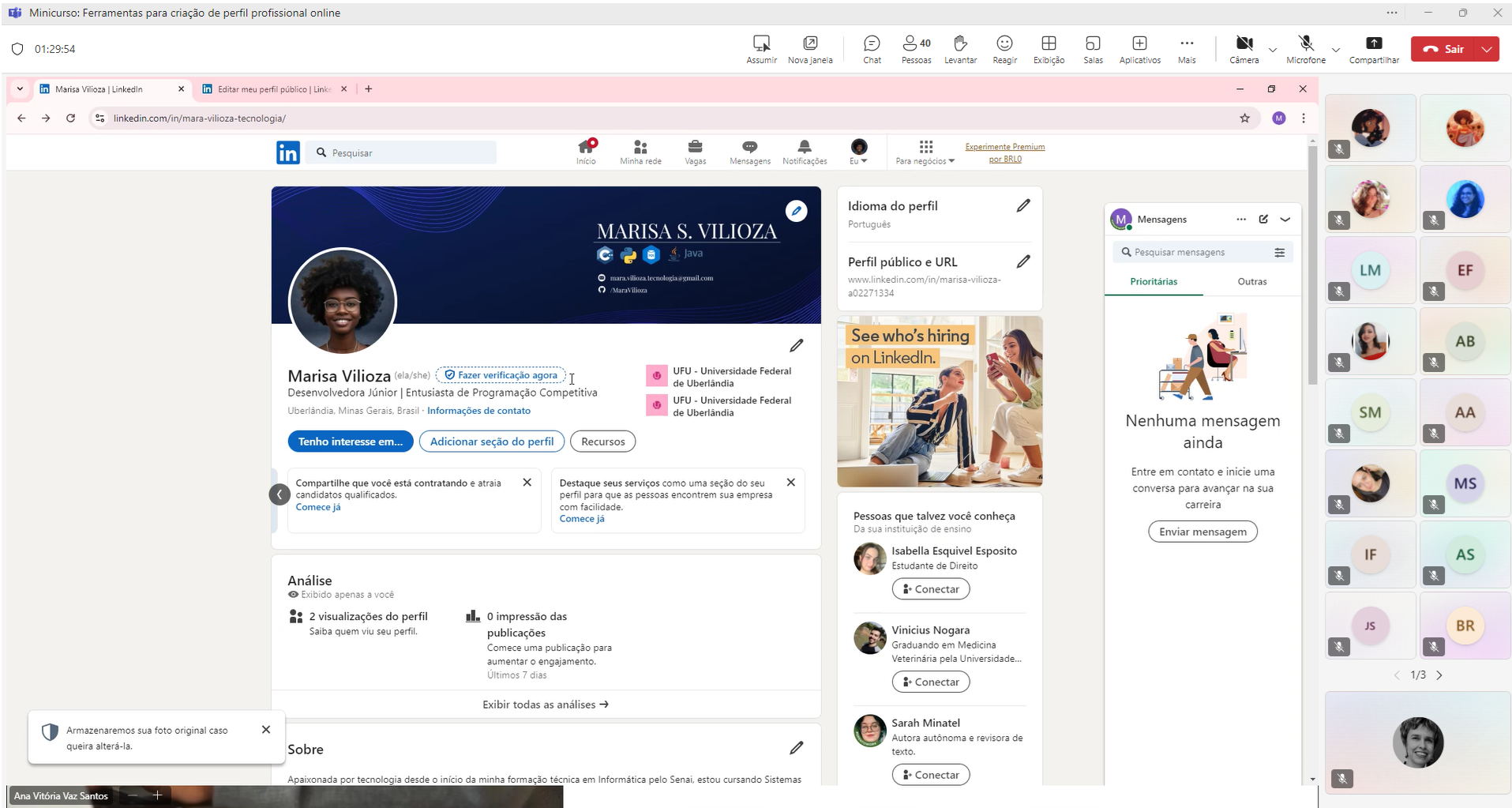Expand browser tab search chevron
The height and width of the screenshot is (808, 1512).
coord(20,89)
